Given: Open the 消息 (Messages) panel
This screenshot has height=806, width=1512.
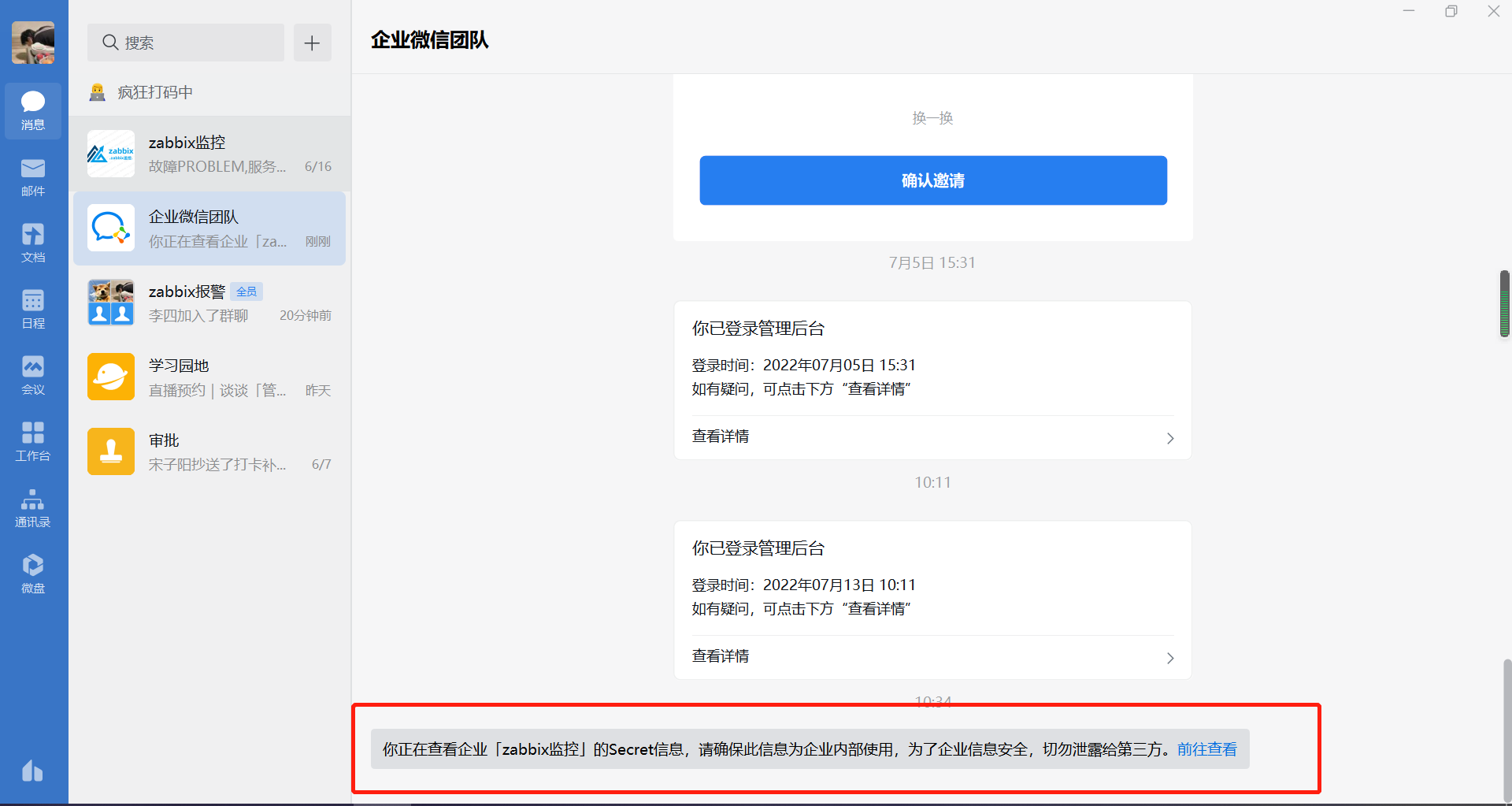Looking at the screenshot, I should (x=32, y=110).
